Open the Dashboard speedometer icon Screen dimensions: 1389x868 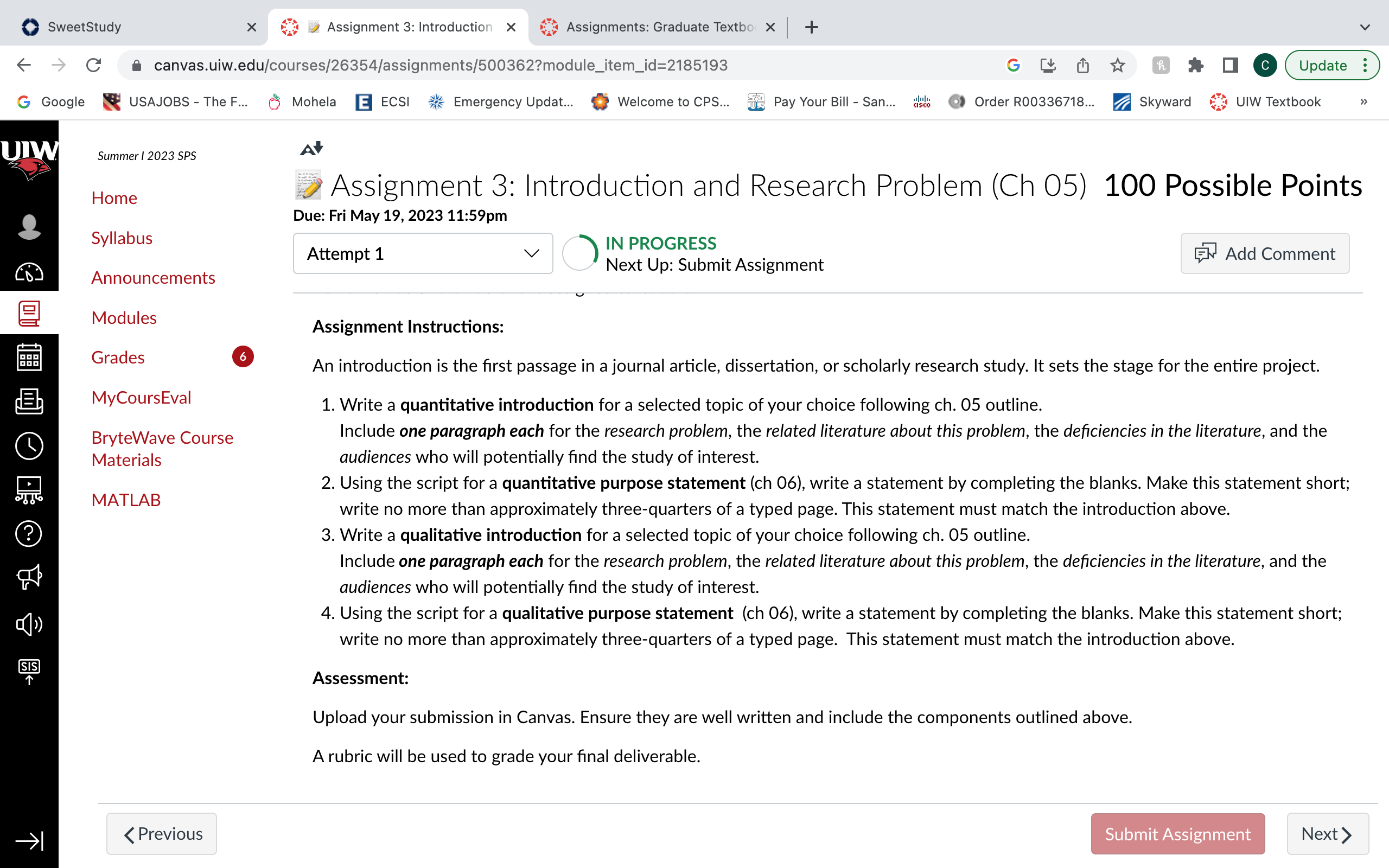29,272
